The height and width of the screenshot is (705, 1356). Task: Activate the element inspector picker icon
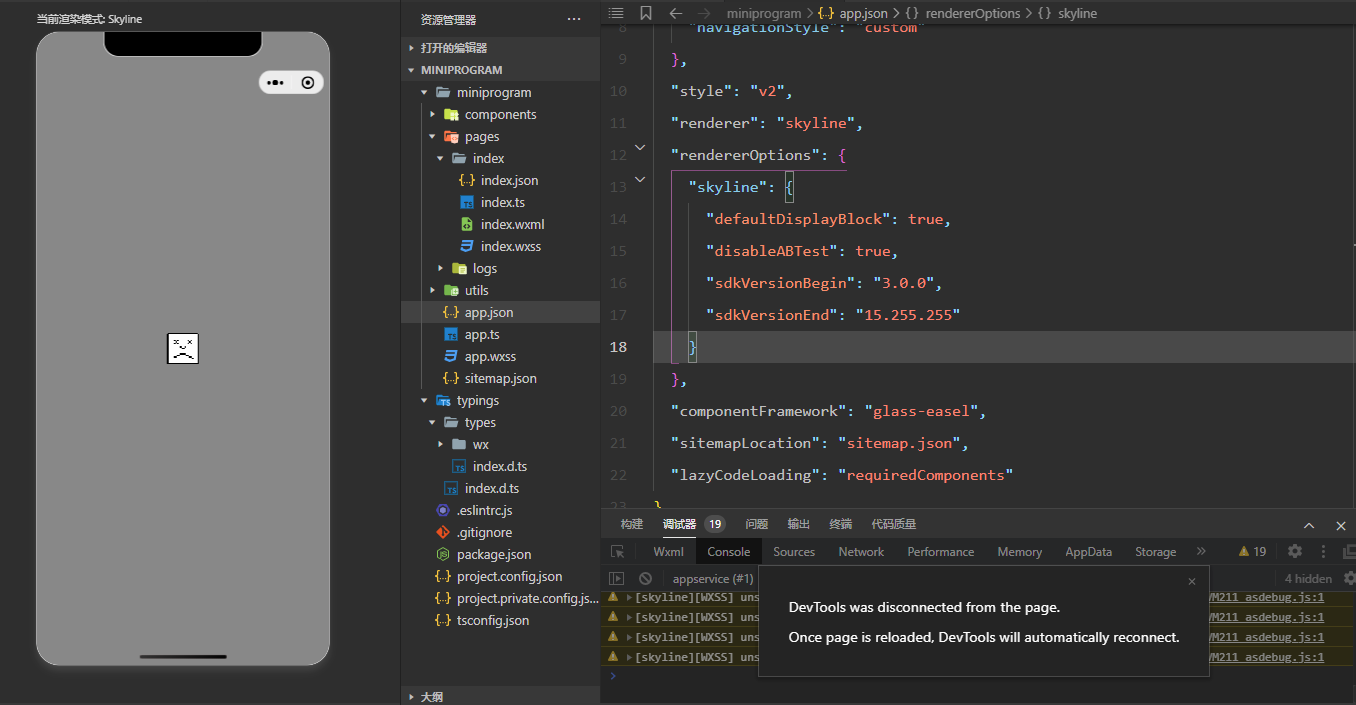tap(618, 551)
